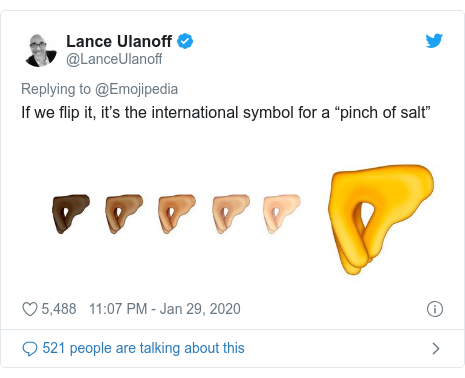Image resolution: width=465 pixels, height=378 pixels.
Task: Click the blue verified badge
Action: 185,41
